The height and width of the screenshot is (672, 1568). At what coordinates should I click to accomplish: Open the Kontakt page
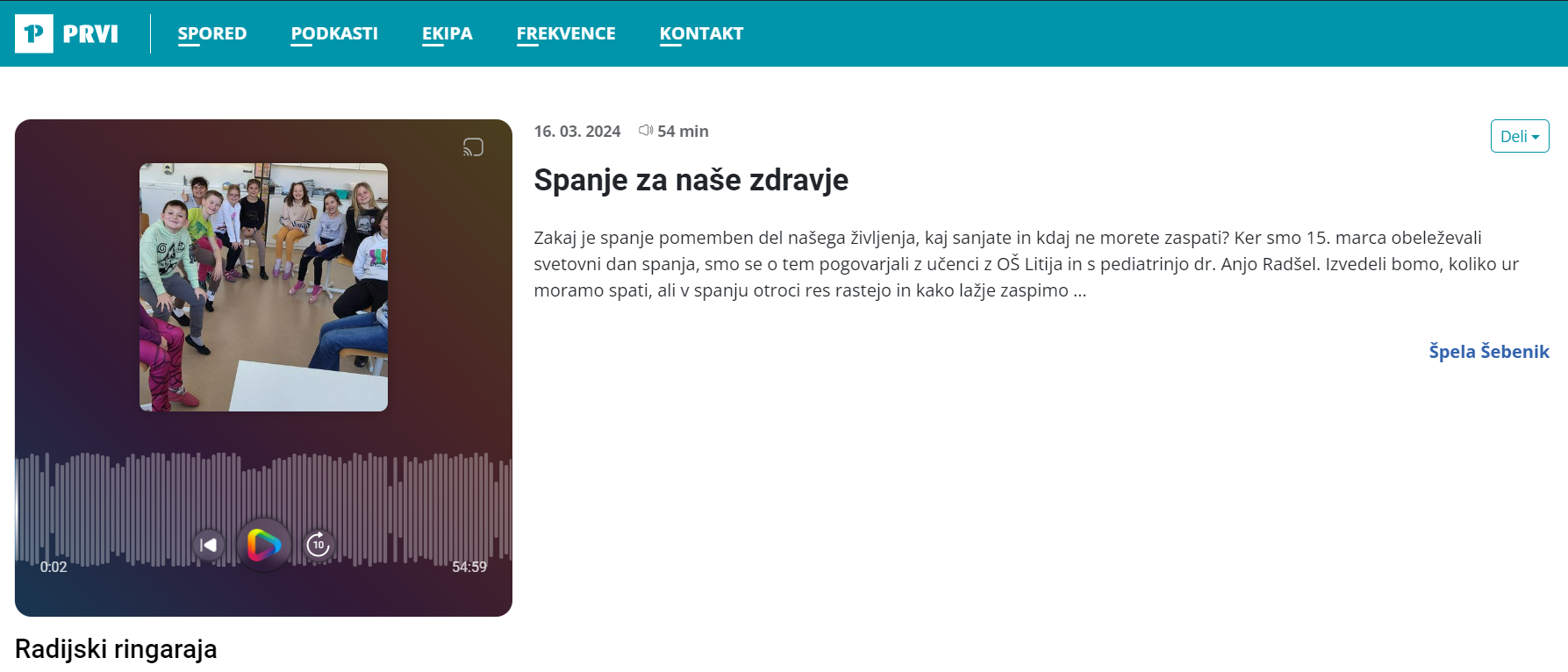coord(701,33)
